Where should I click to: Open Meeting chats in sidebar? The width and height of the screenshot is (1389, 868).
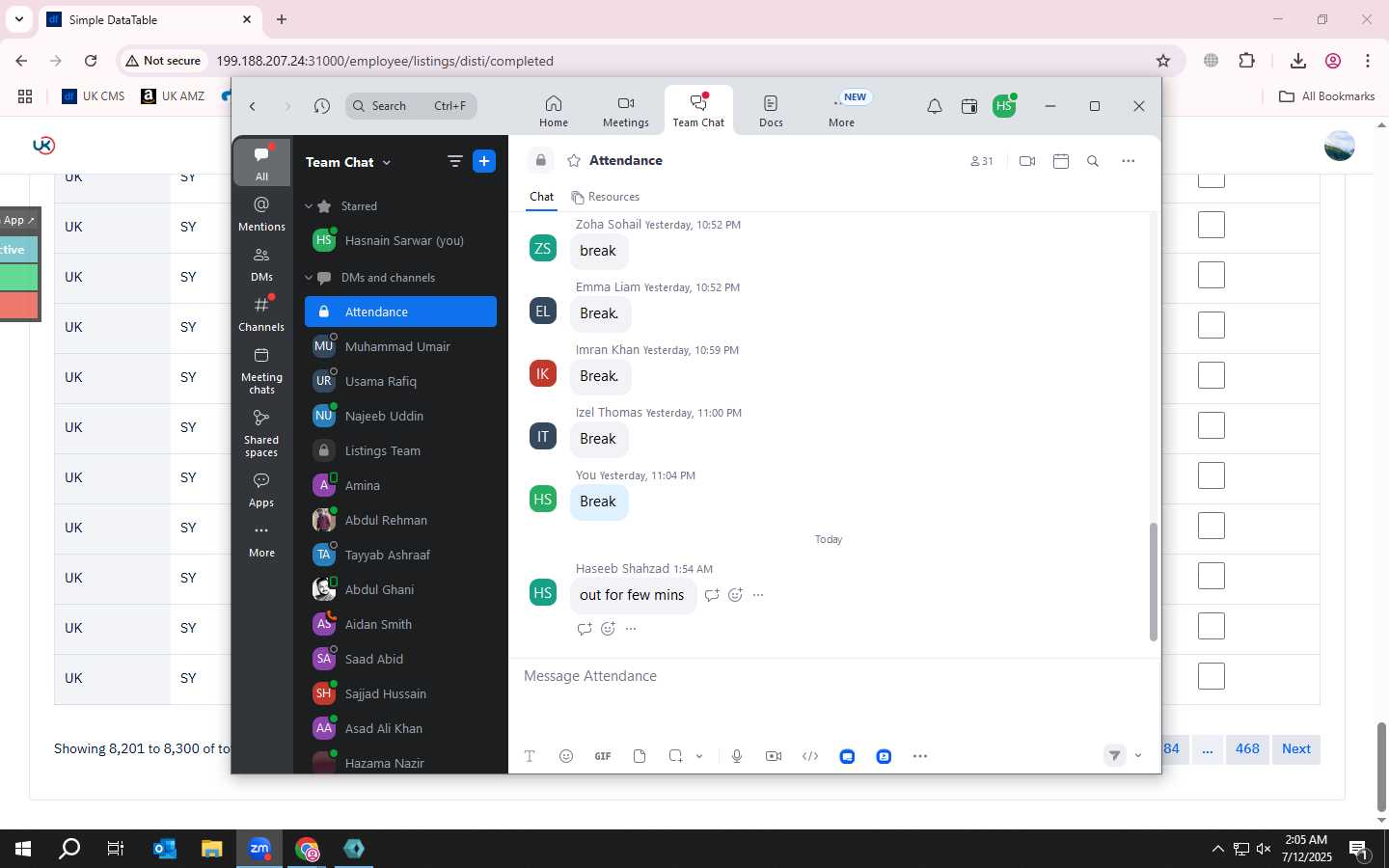pos(261,370)
